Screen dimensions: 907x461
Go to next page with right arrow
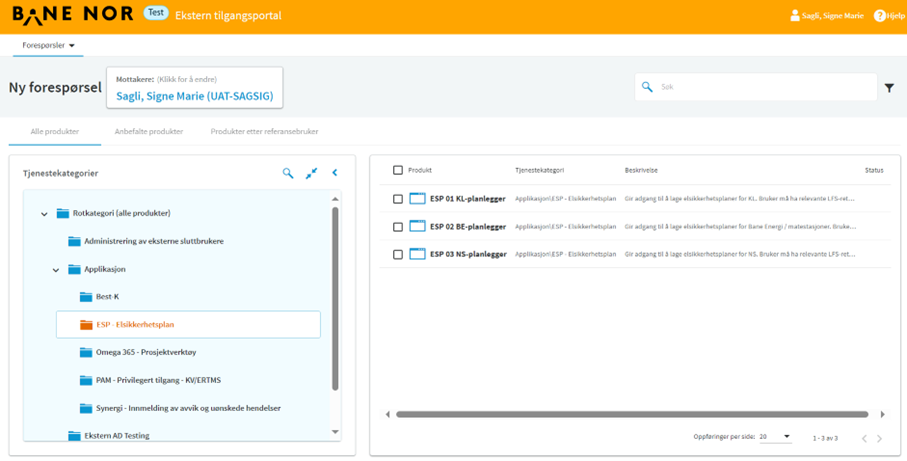click(x=879, y=438)
